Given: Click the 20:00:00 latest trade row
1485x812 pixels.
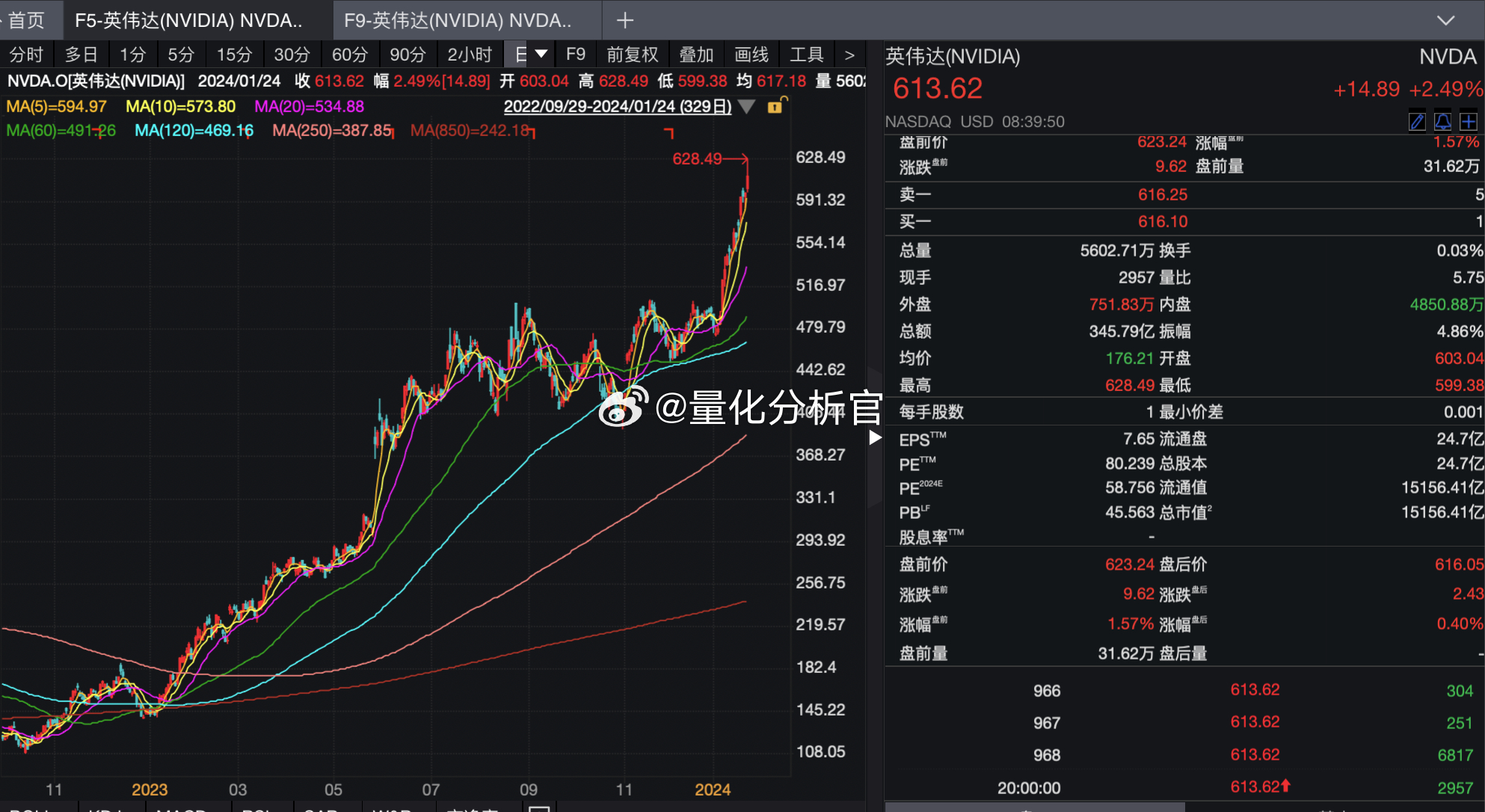Looking at the screenshot, I should click(x=1184, y=788).
